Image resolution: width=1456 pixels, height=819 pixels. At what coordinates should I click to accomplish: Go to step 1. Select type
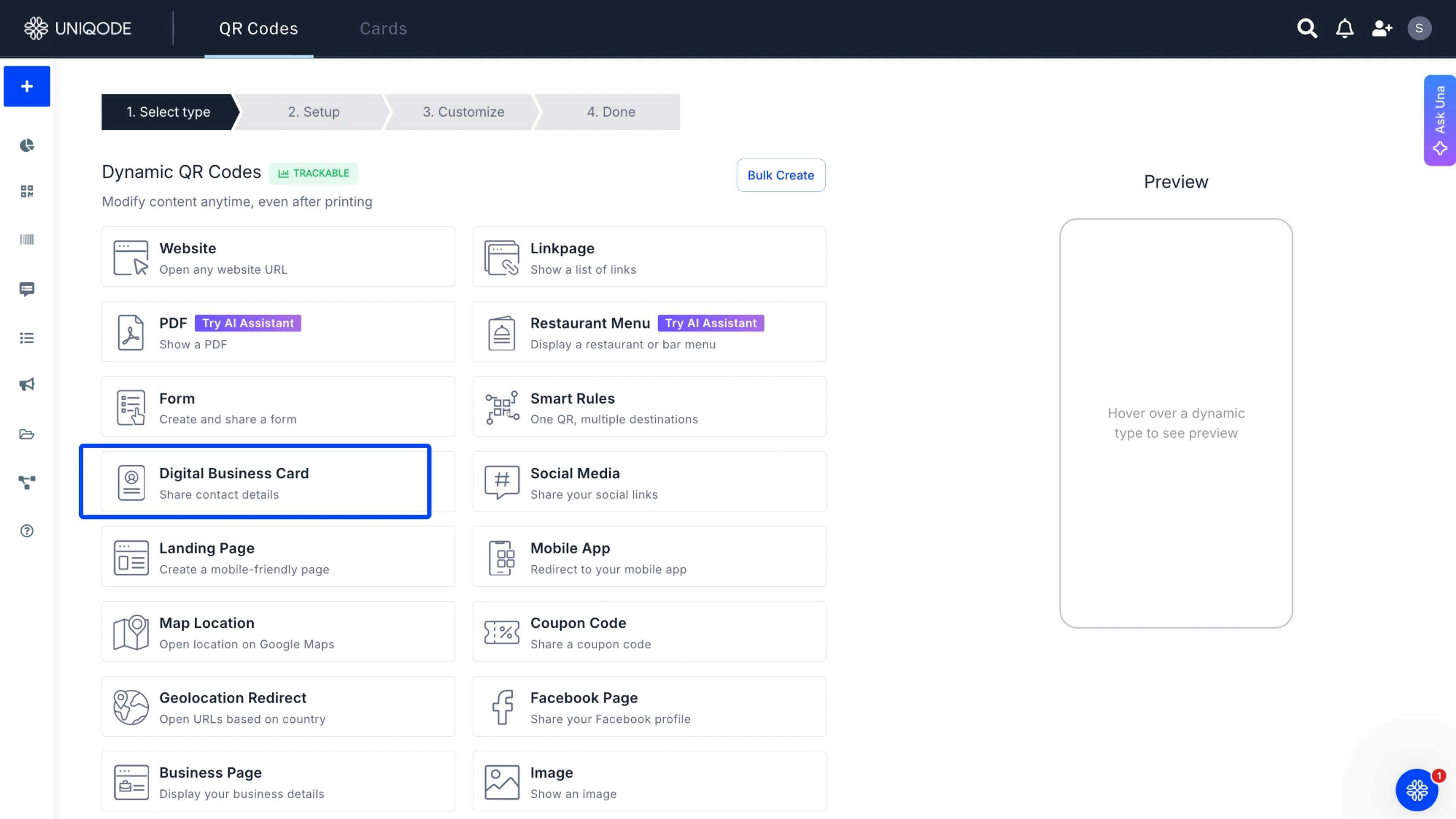pos(168,112)
